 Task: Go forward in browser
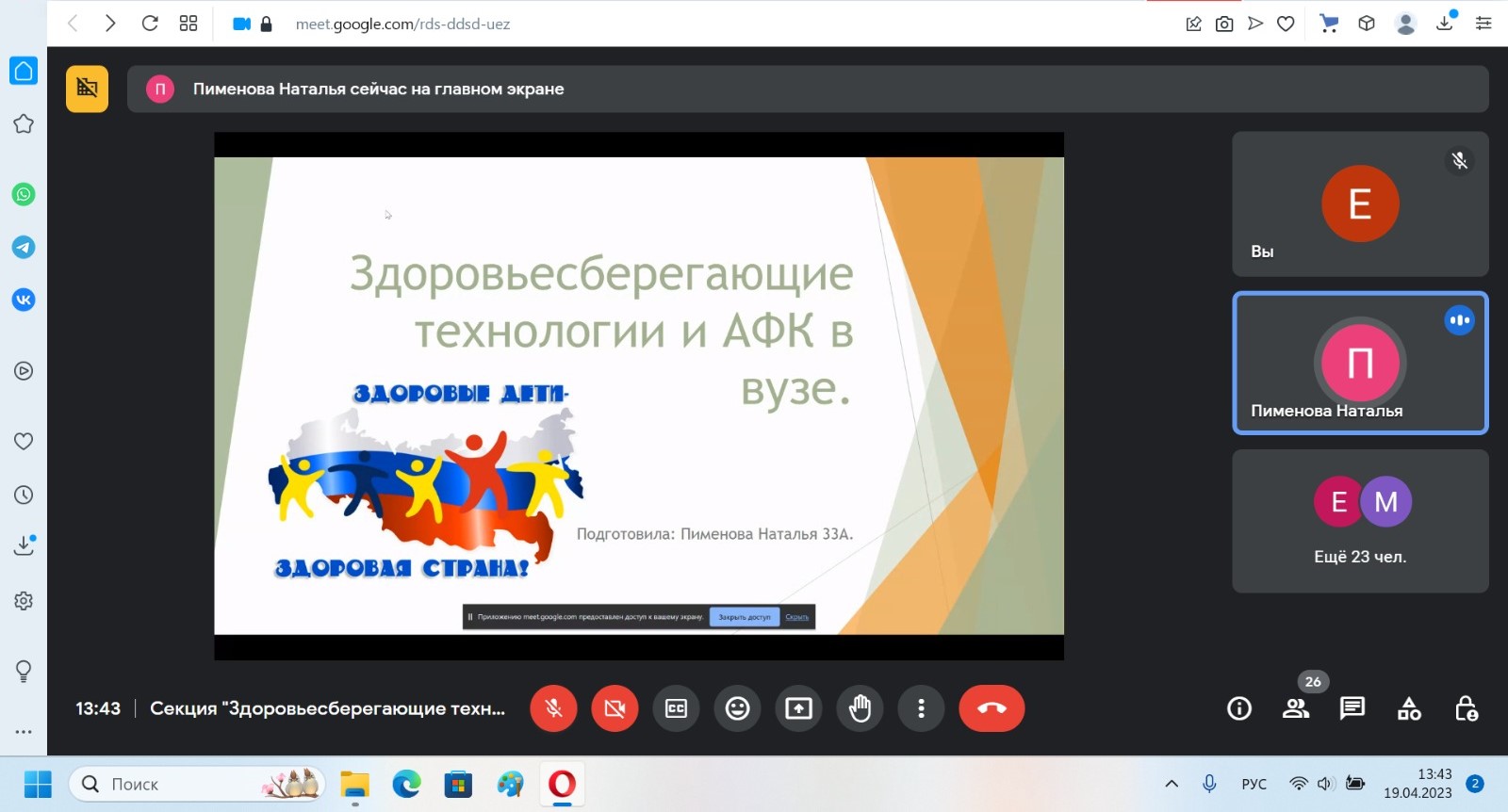(110, 24)
